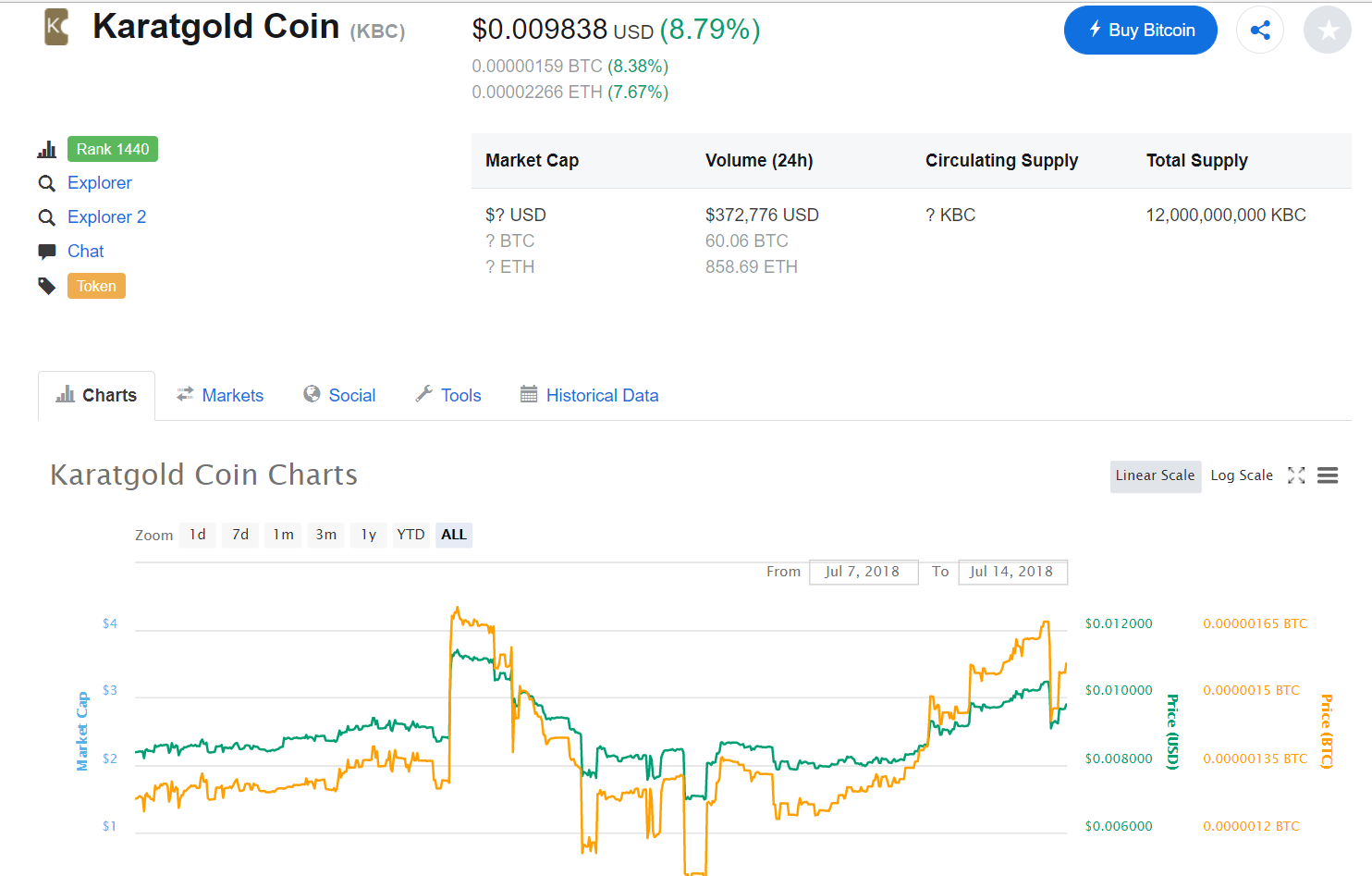Click the 60.06 BTC volume value
Viewport: 1372px width, 876px height.
(747, 241)
